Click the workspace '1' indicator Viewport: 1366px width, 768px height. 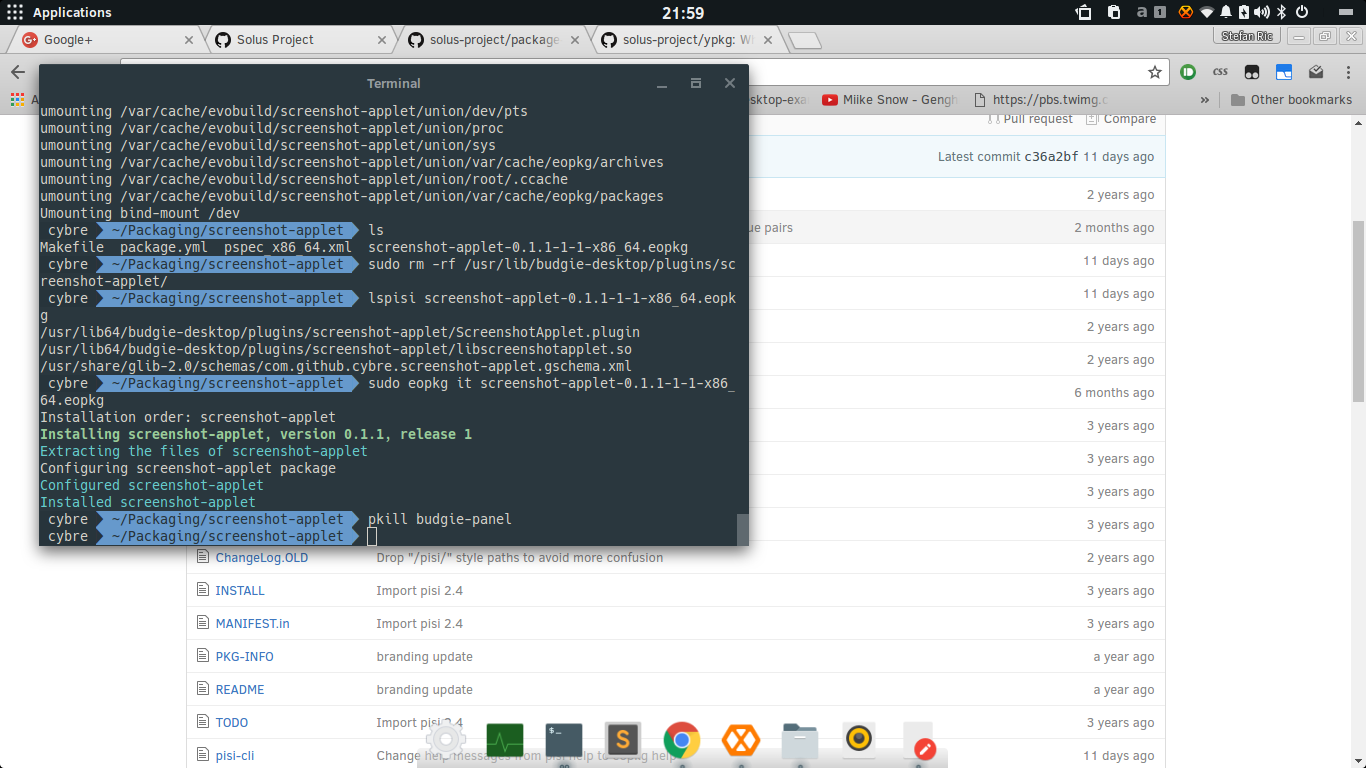tap(1159, 12)
